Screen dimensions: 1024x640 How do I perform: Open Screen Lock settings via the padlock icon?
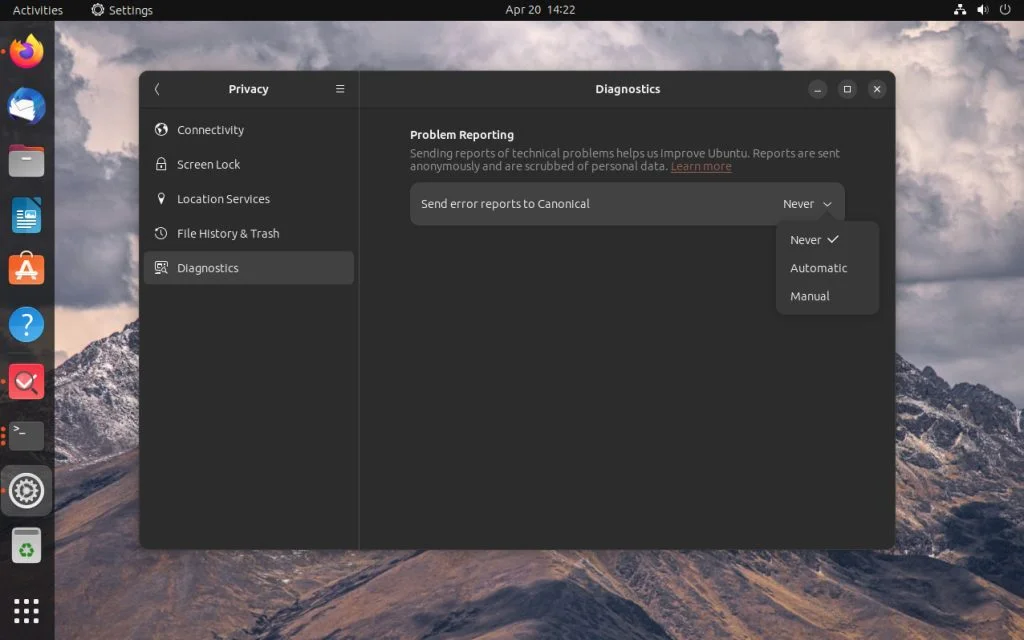coord(161,164)
